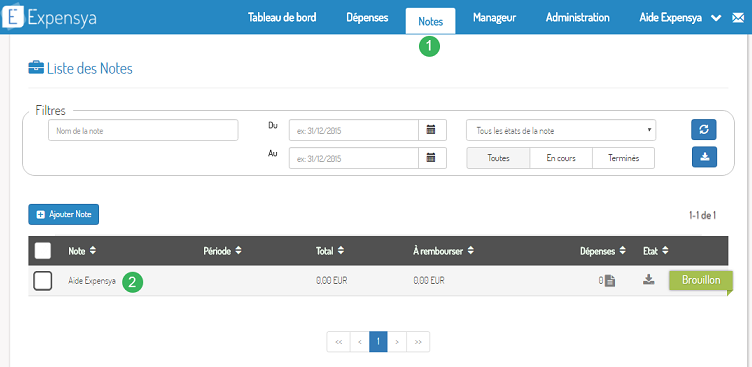Viewport: 752px width, 367px height.
Task: Go to previous page with < button
Action: (360, 342)
